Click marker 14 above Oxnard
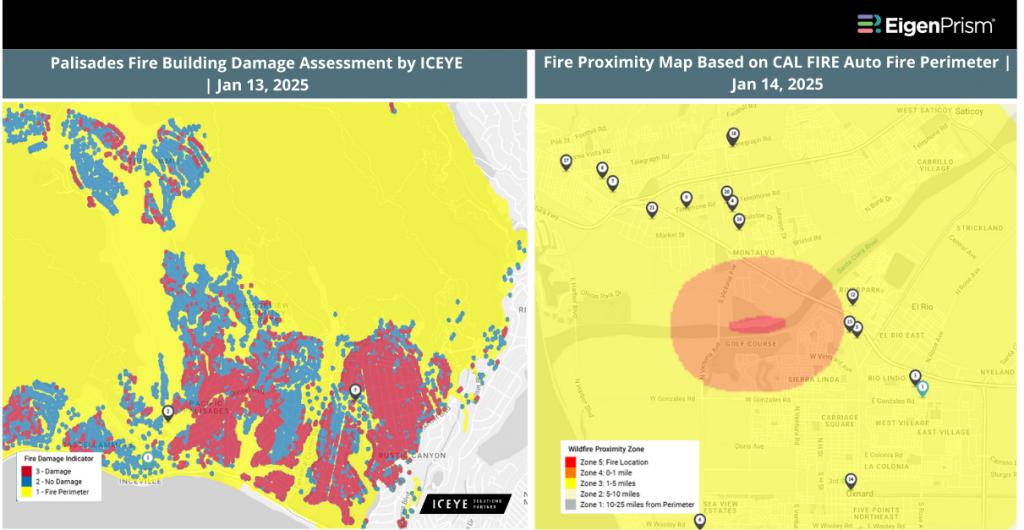1024x530 pixels. tap(850, 481)
